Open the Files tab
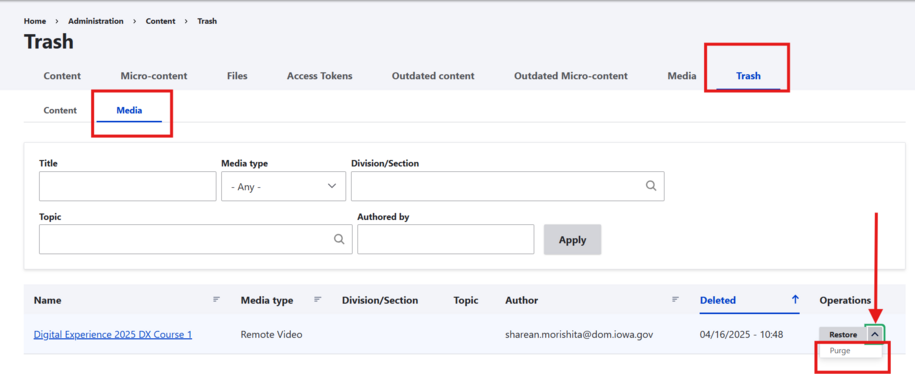Viewport: 915px width, 374px height. [237, 76]
